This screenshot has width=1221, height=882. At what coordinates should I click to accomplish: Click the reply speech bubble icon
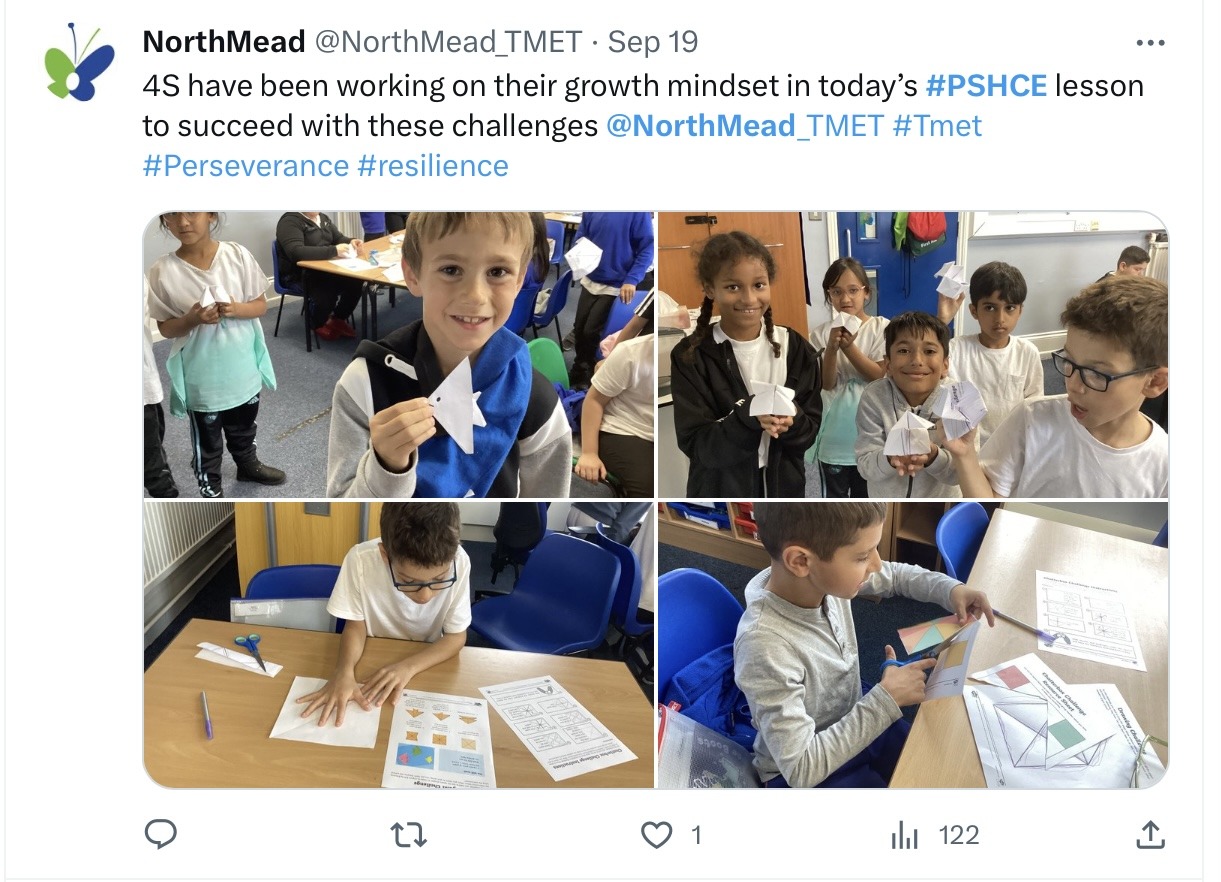[161, 834]
